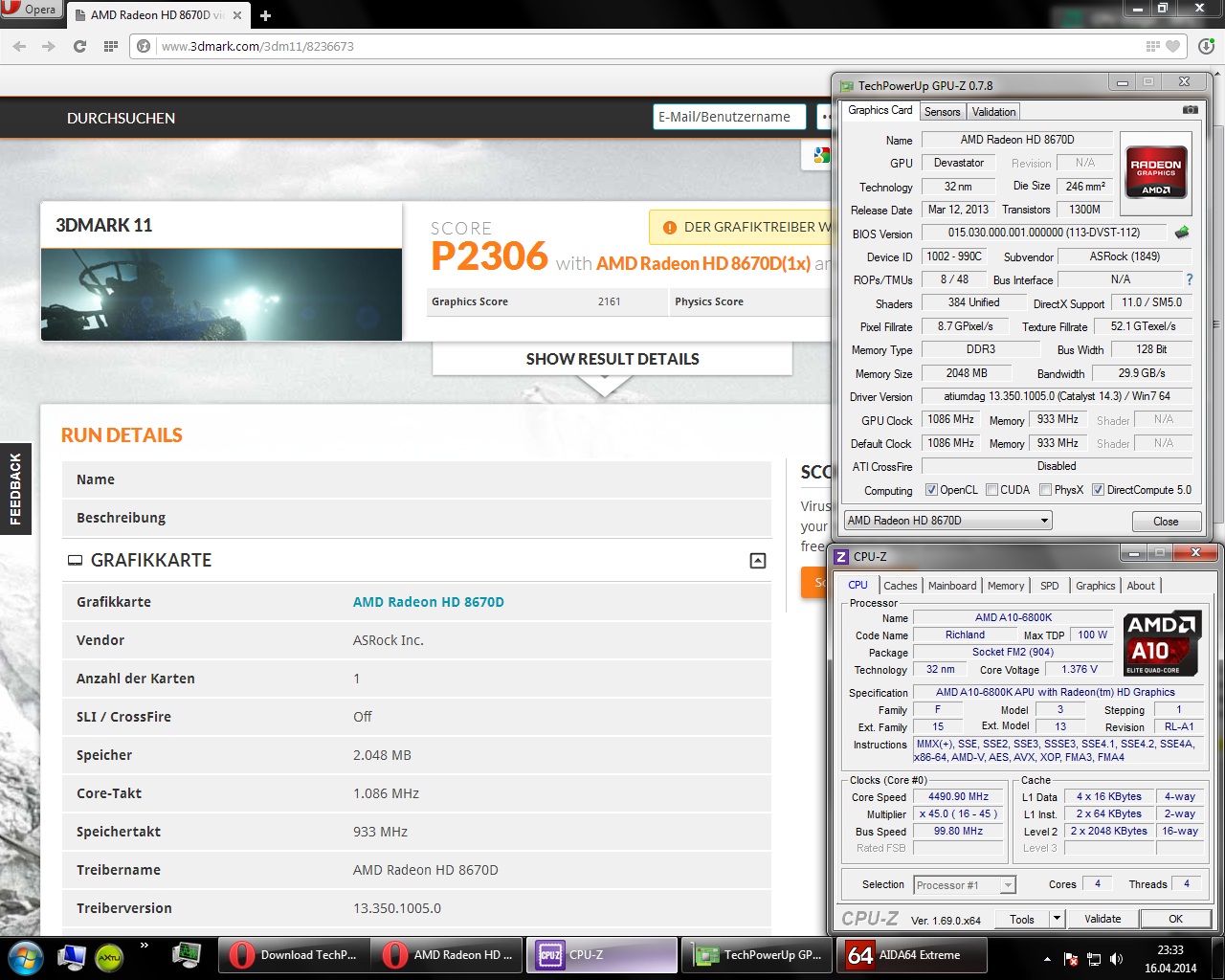The width and height of the screenshot is (1225, 980).
Task: Click the E-Mail/Benutzername input field
Action: tap(730, 117)
